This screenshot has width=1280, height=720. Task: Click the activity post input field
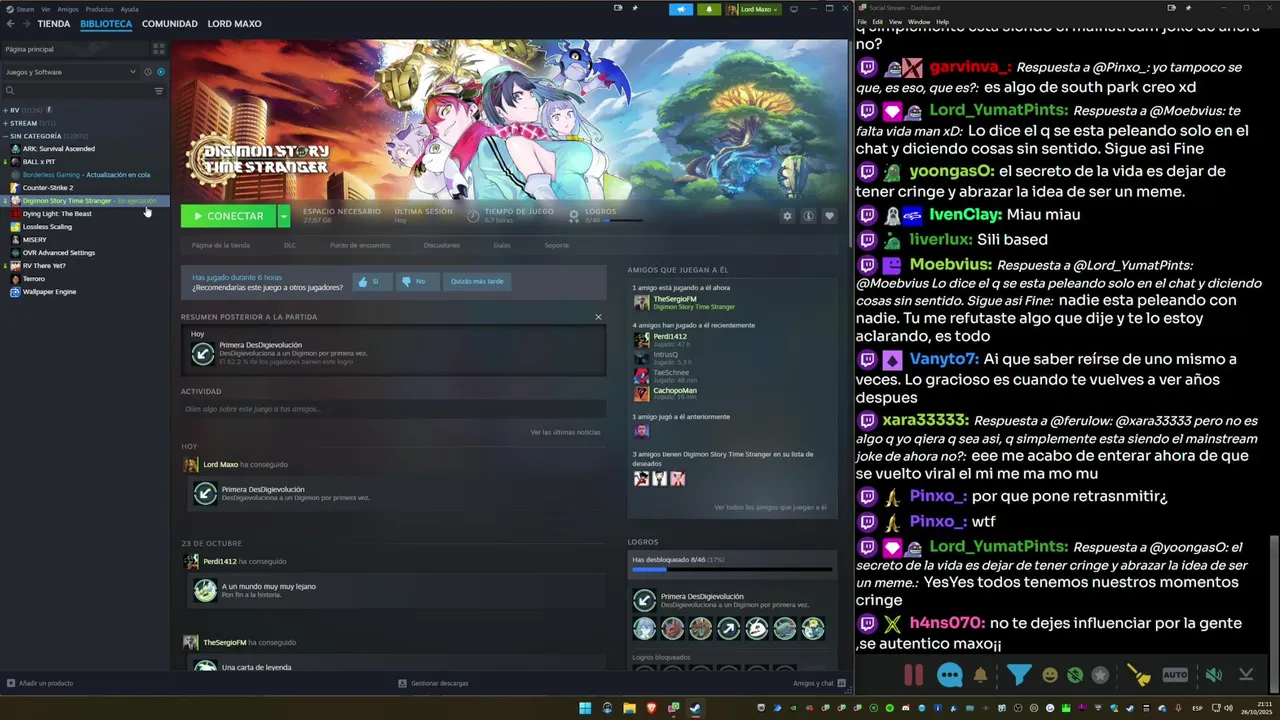393,409
